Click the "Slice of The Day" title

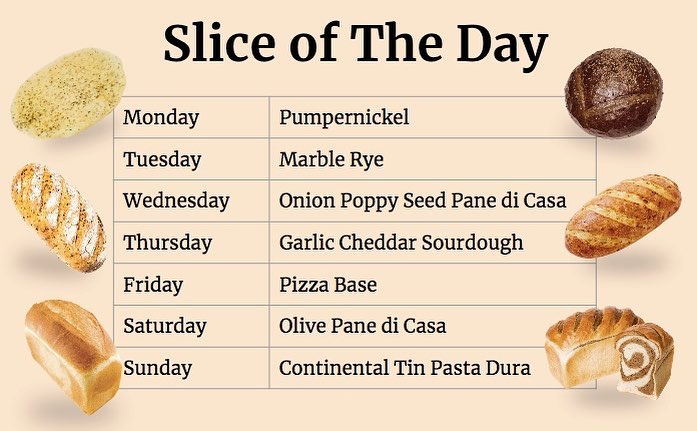coord(355,45)
